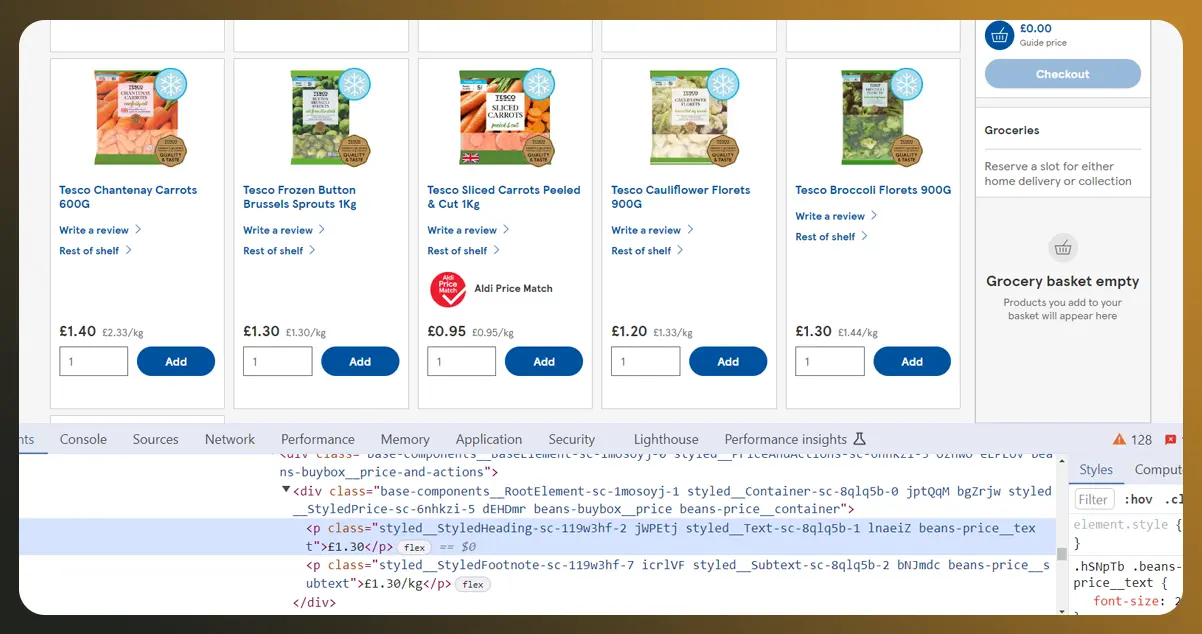Image resolution: width=1202 pixels, height=634 pixels.
Task: Add Tesco Sliced Carrots to basket
Action: tap(543, 361)
